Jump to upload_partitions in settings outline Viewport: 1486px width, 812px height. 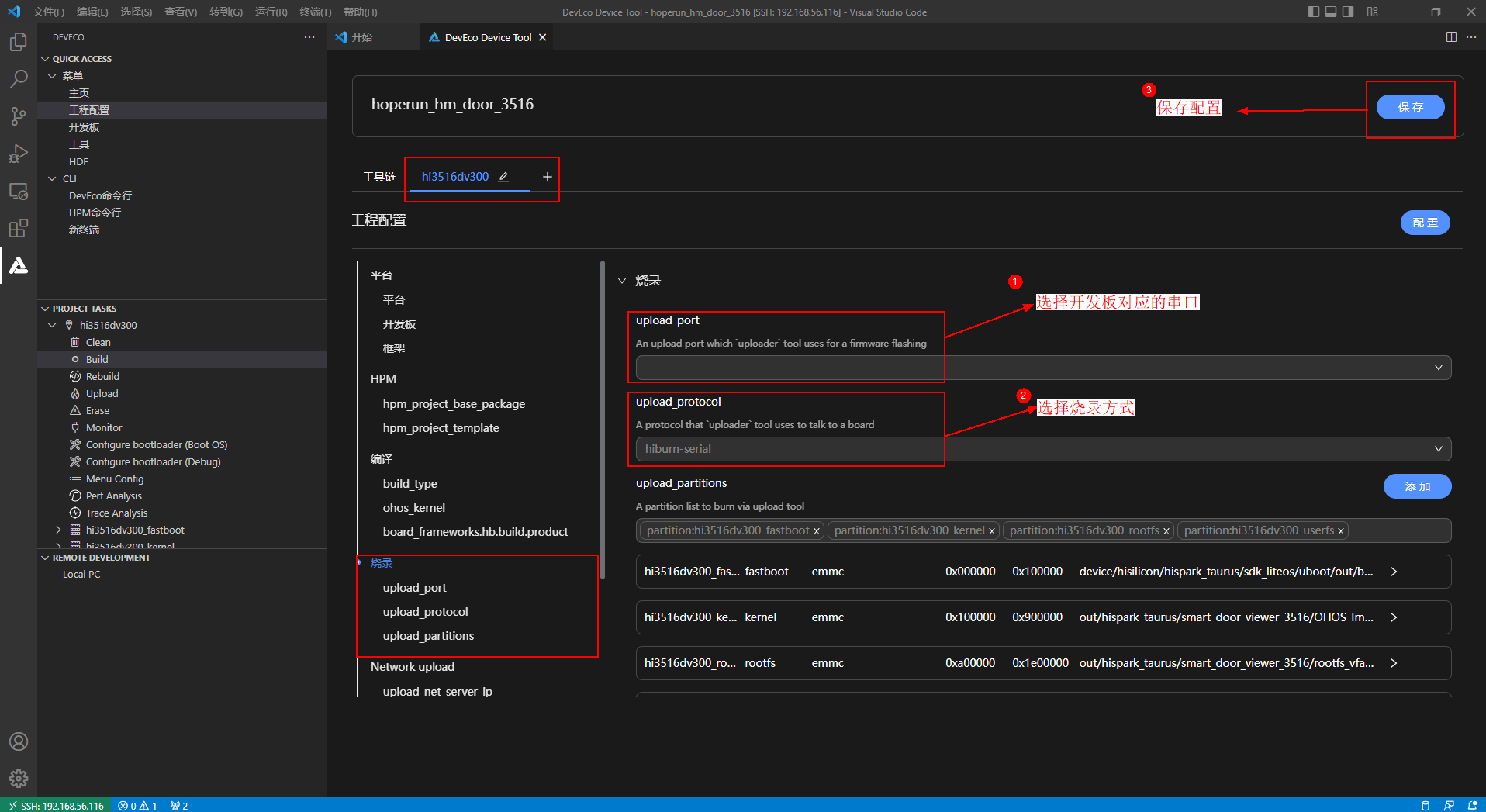click(428, 636)
